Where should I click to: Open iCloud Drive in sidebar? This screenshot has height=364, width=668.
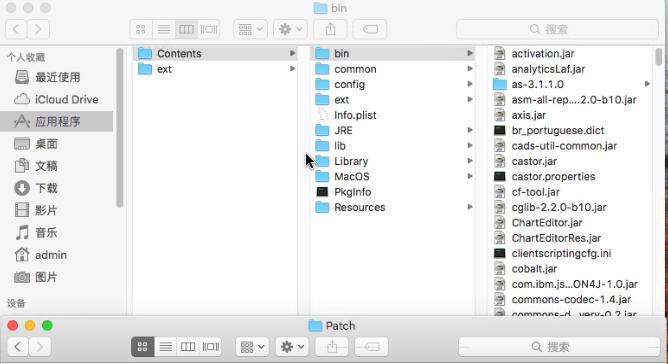[57, 99]
